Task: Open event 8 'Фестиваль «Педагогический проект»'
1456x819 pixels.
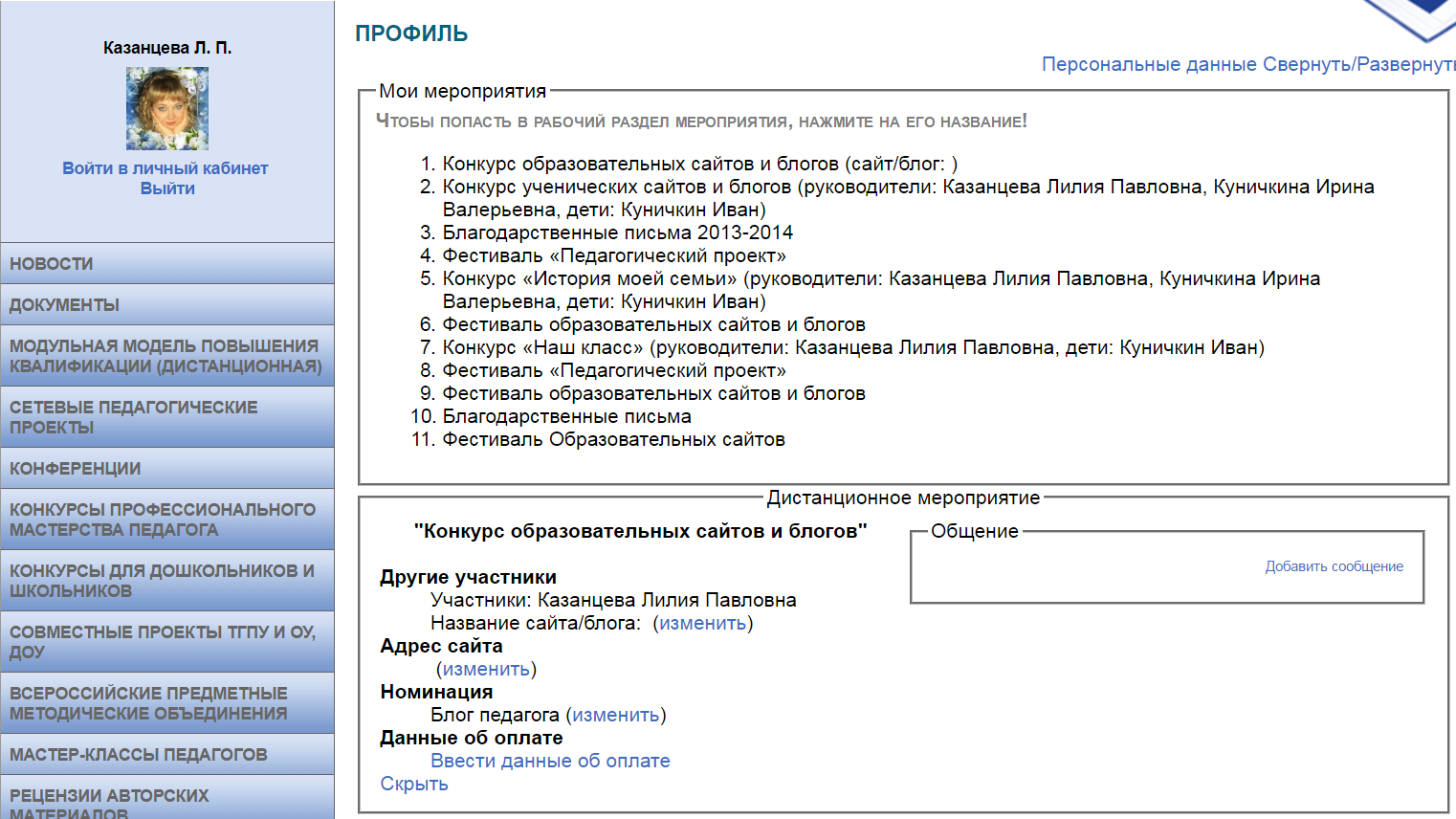Action: 614,370
